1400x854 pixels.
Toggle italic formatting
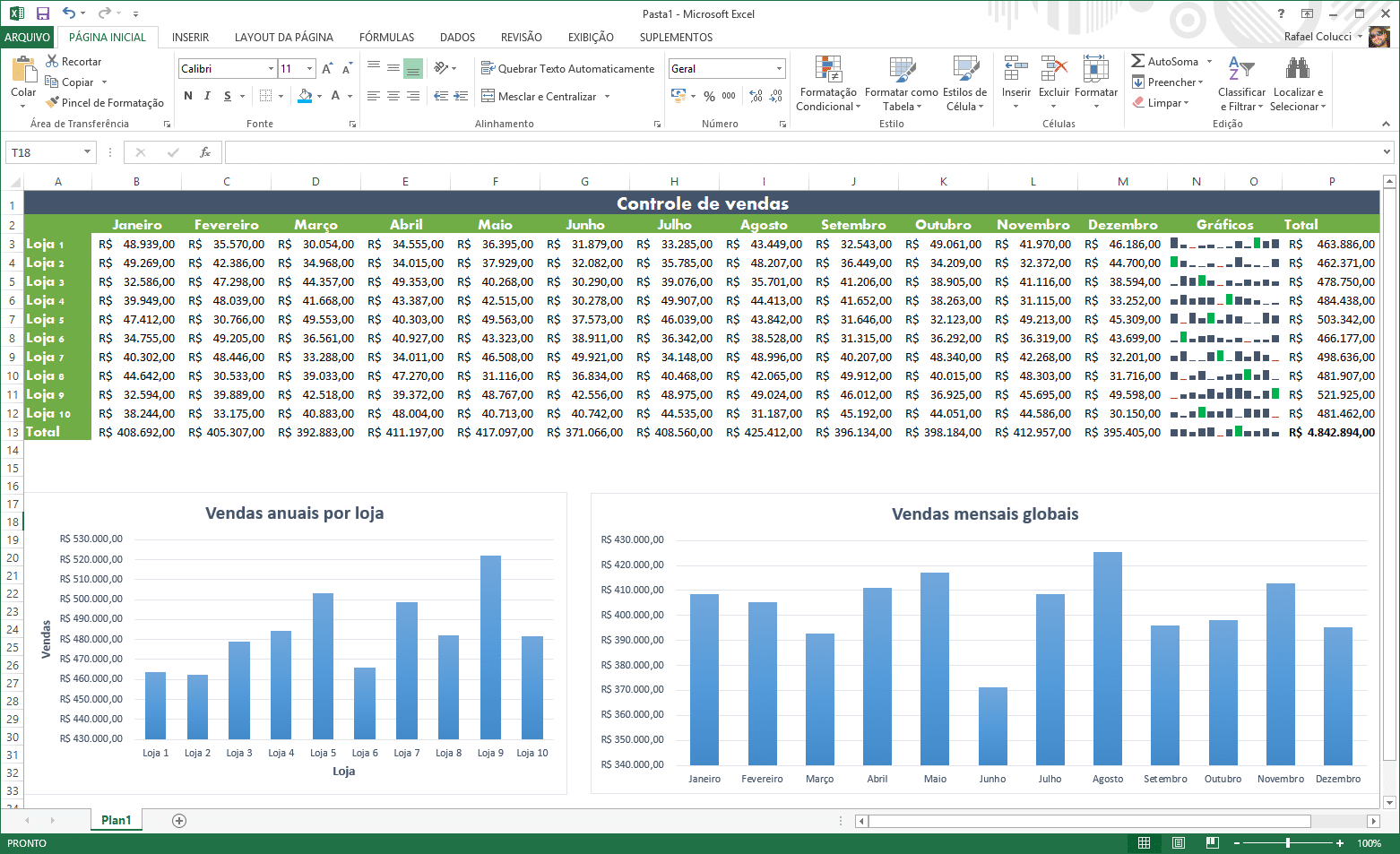tap(207, 95)
